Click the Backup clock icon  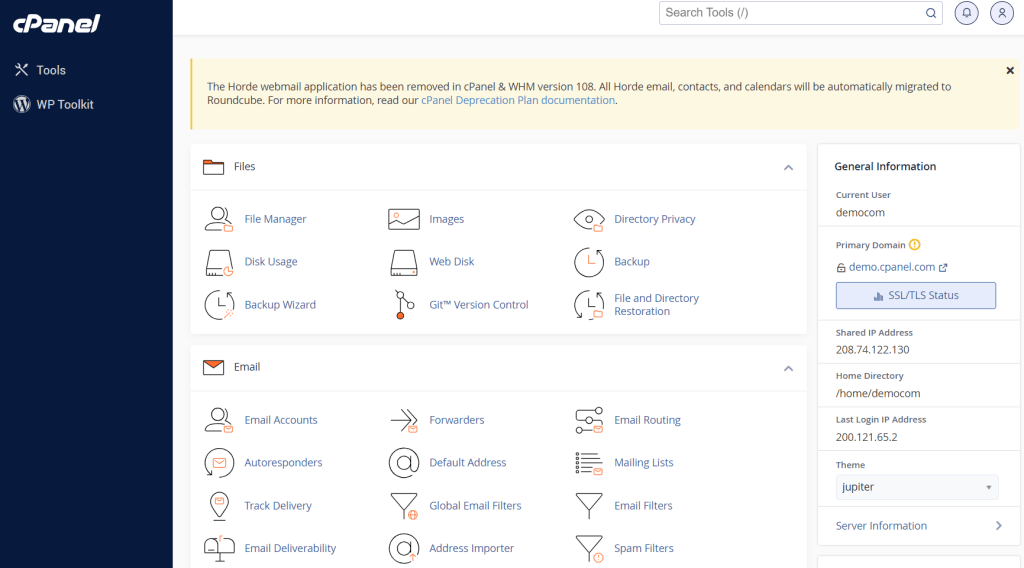(x=588, y=262)
